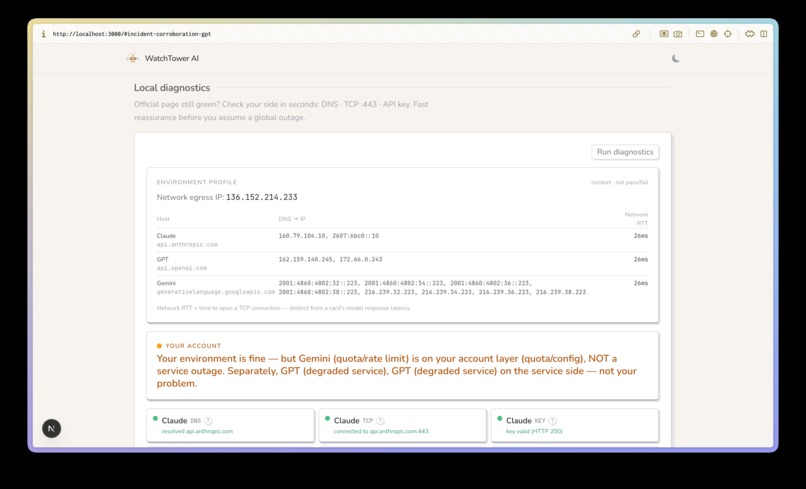806x489 pixels.
Task: Click generativelanguage.googleapis.com host text
Action: tap(215, 292)
